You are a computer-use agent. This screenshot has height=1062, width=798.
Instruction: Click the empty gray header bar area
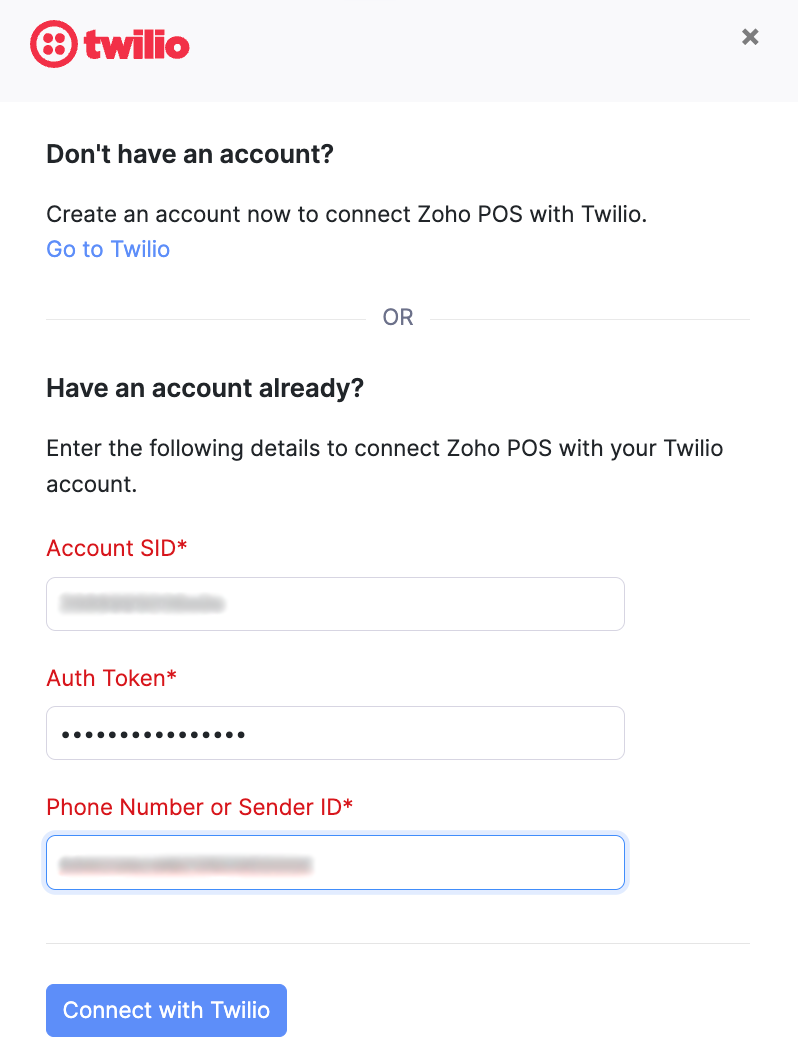[x=450, y=50]
